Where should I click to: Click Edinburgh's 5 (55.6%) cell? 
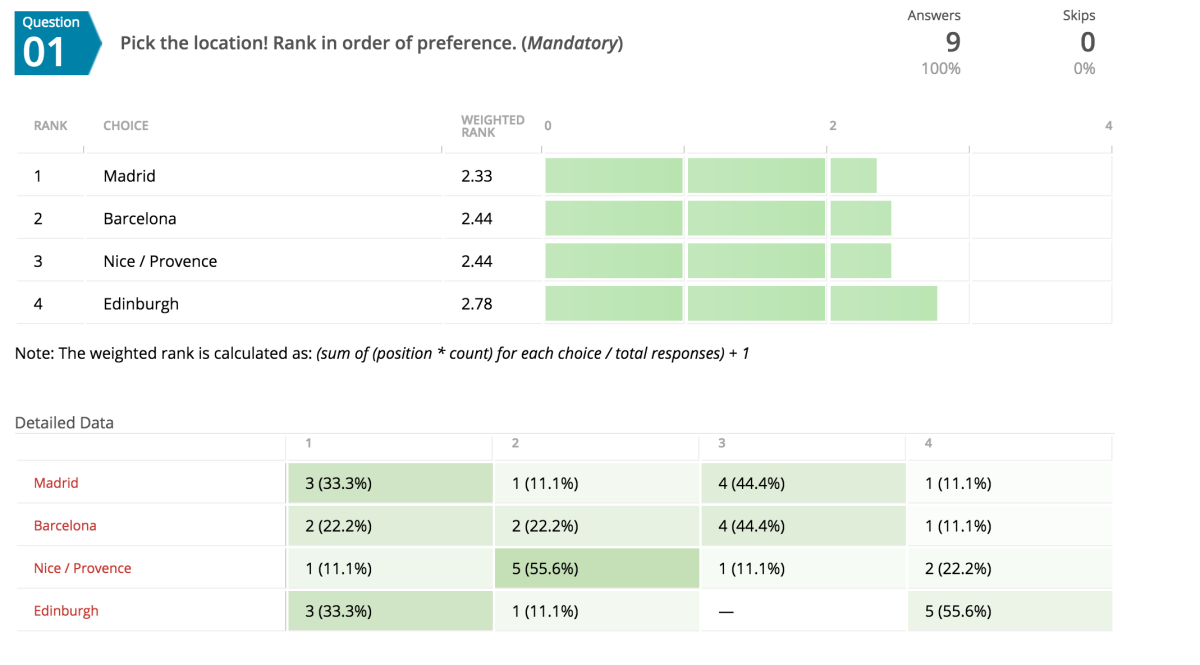tap(1009, 611)
